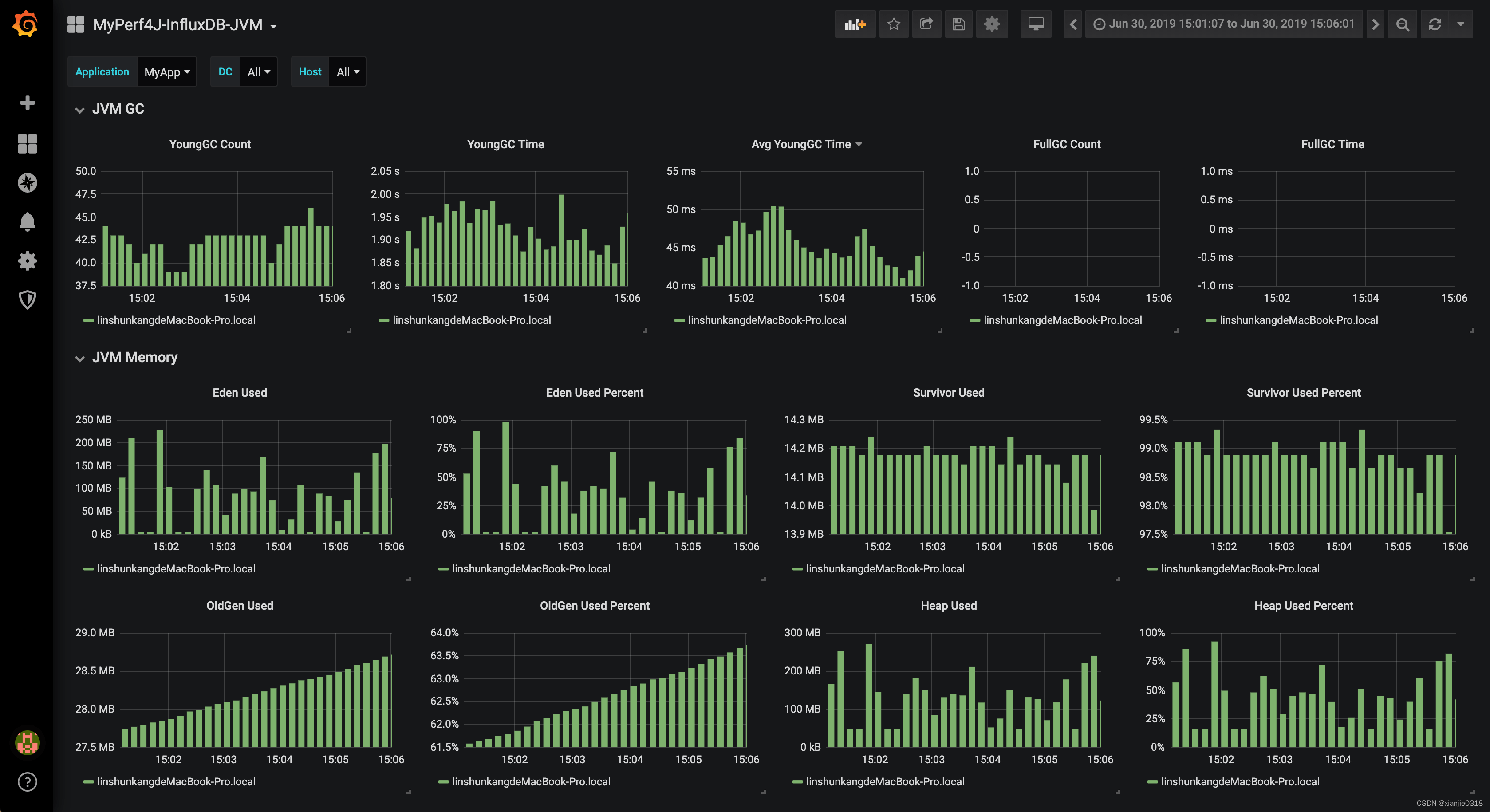Click the star/favorite dashboard icon

[893, 25]
